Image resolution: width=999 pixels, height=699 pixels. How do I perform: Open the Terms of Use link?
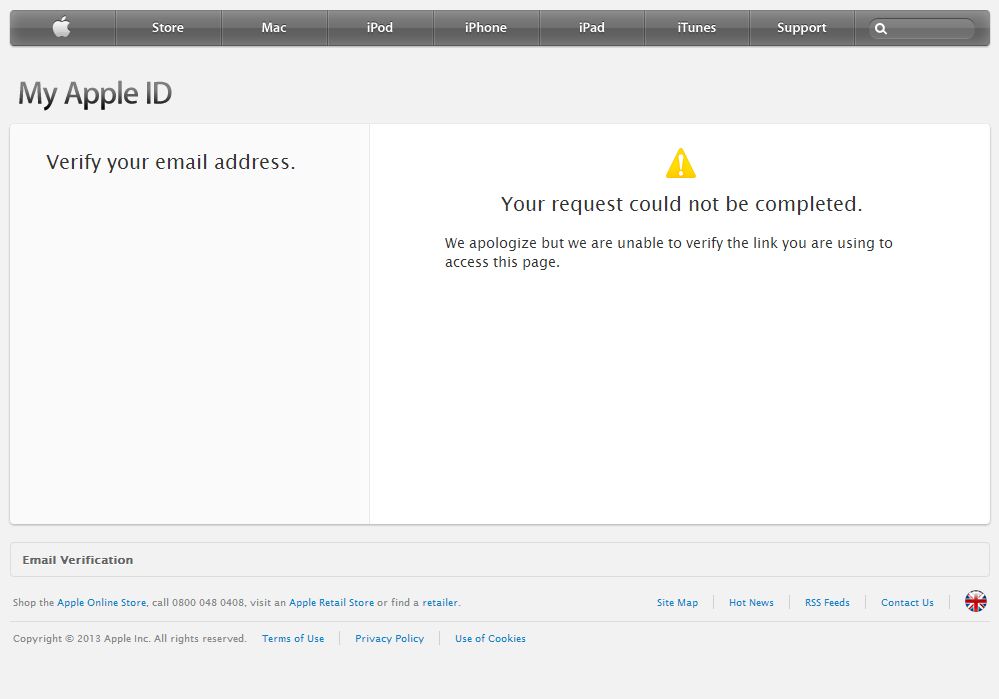[x=293, y=638]
